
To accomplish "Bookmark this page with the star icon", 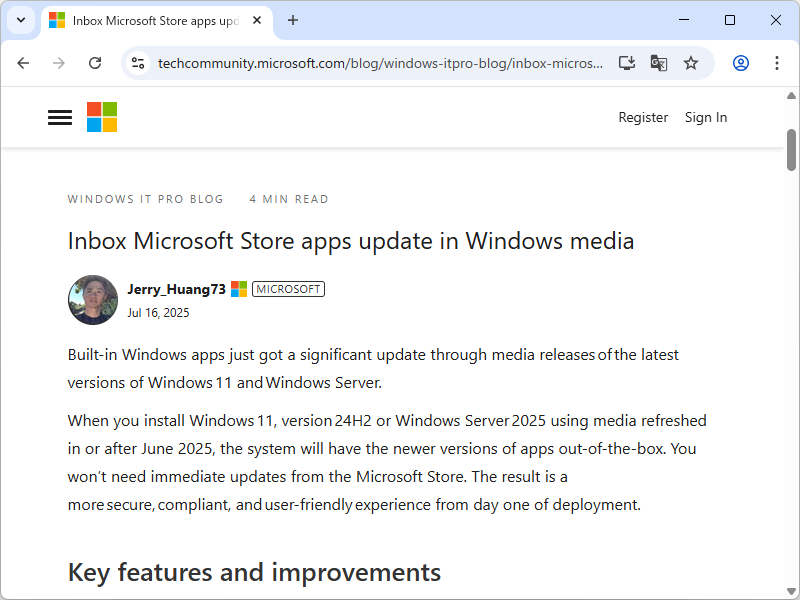I will point(691,63).
